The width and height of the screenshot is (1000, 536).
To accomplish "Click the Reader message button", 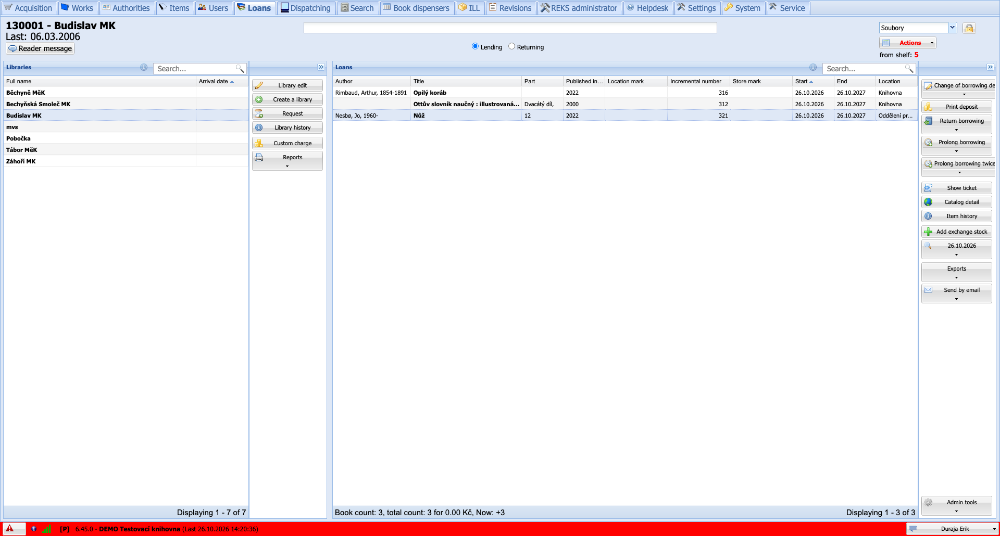I will click(x=40, y=48).
